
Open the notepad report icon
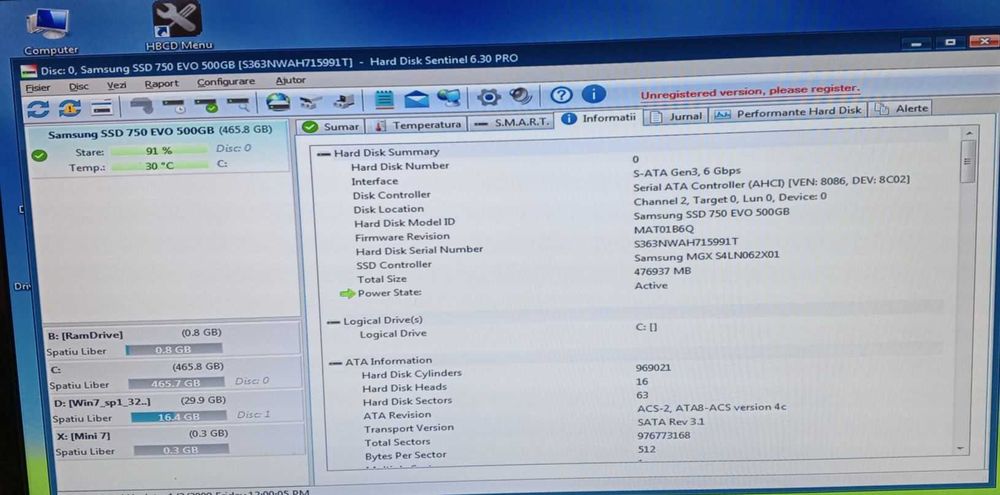click(x=383, y=100)
